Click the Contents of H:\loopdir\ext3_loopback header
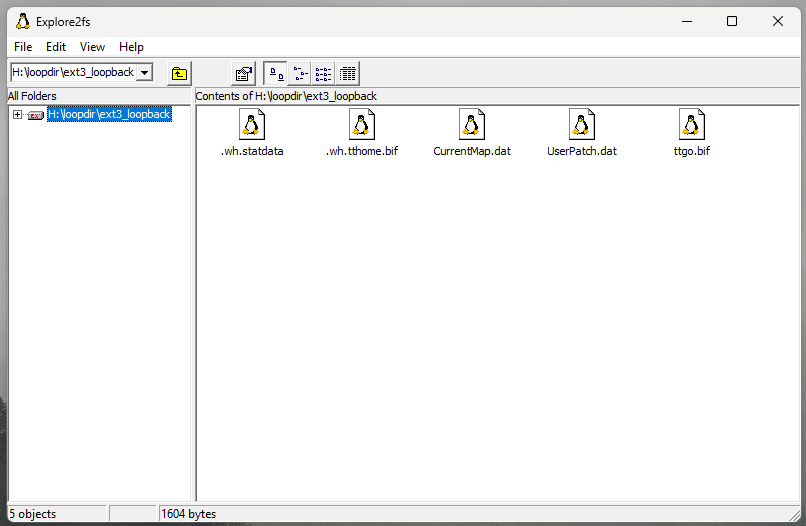Screen dimensions: 806x526 pos(498,96)
